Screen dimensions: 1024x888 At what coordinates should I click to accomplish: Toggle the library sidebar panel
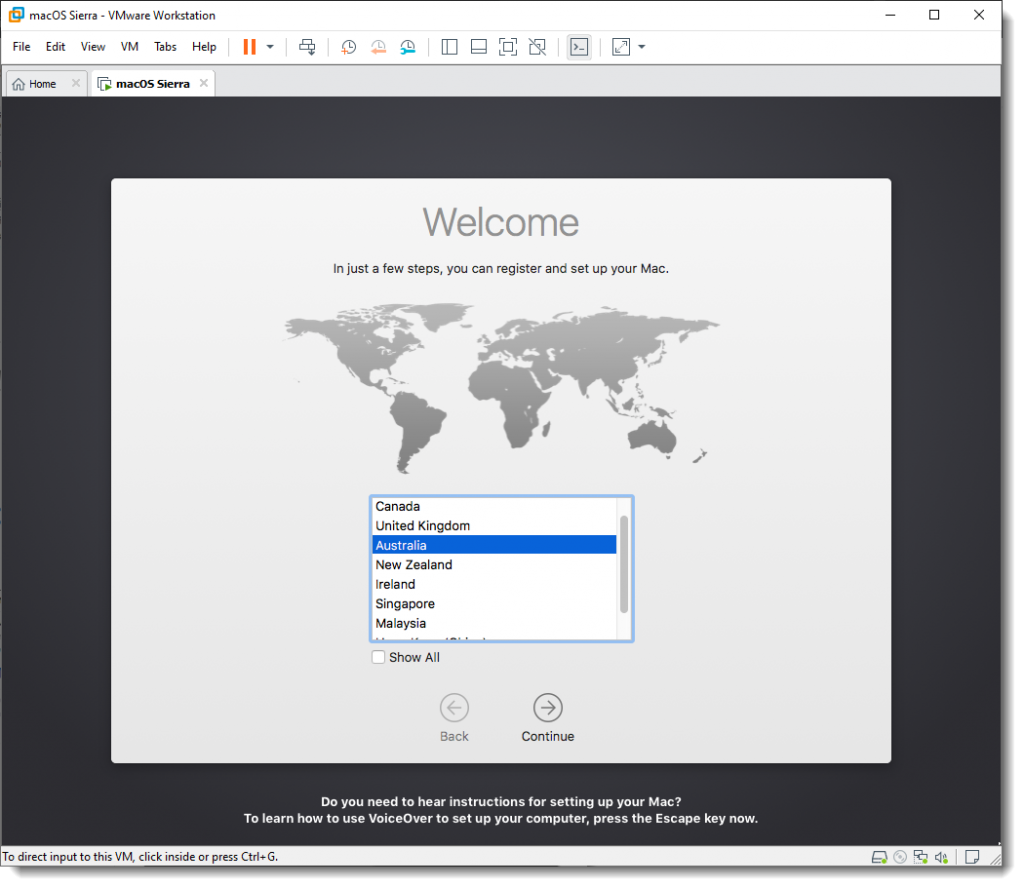coord(449,47)
